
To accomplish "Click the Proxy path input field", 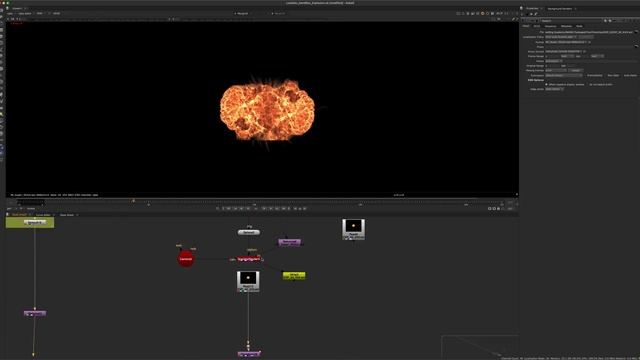I will pos(589,47).
